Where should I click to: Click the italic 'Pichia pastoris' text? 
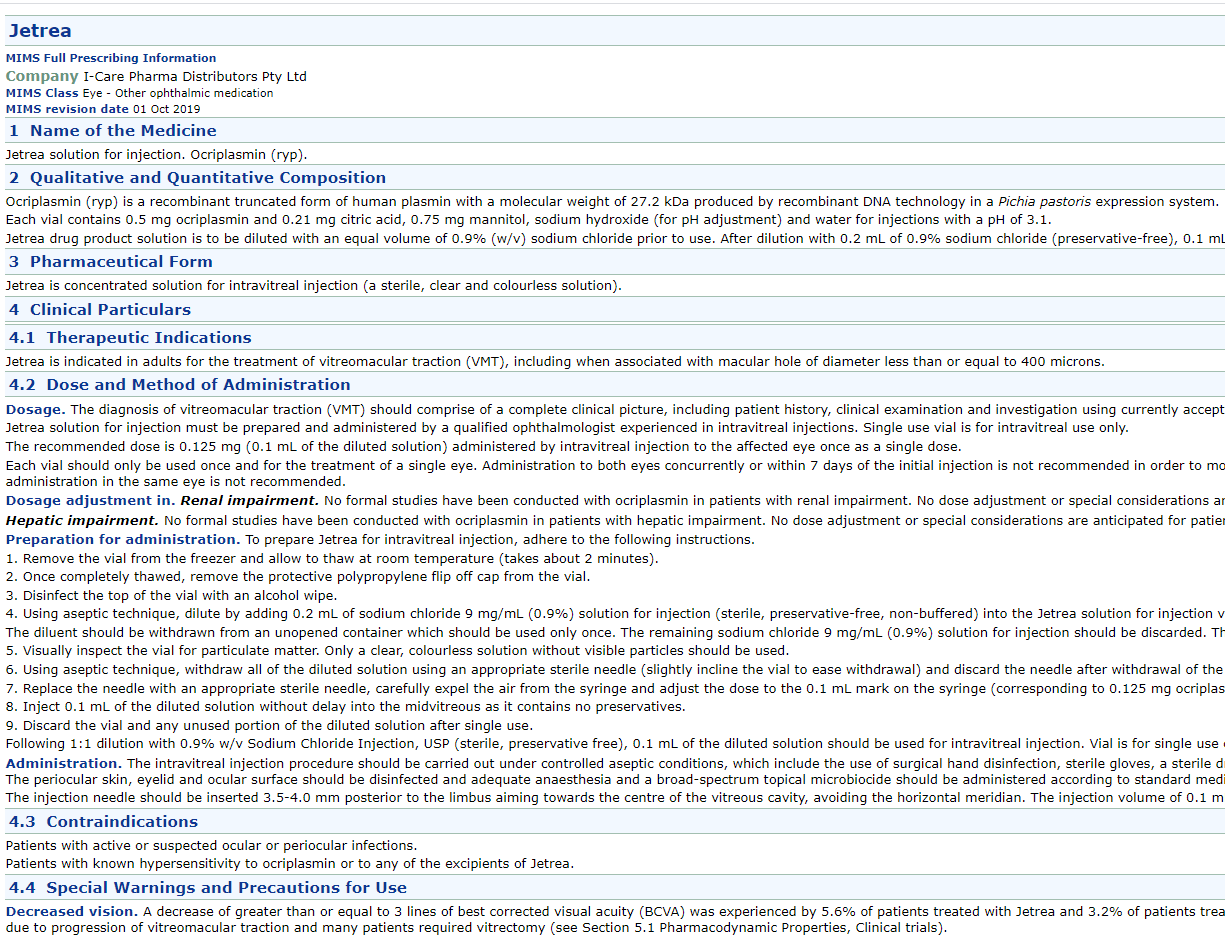tap(1043, 202)
